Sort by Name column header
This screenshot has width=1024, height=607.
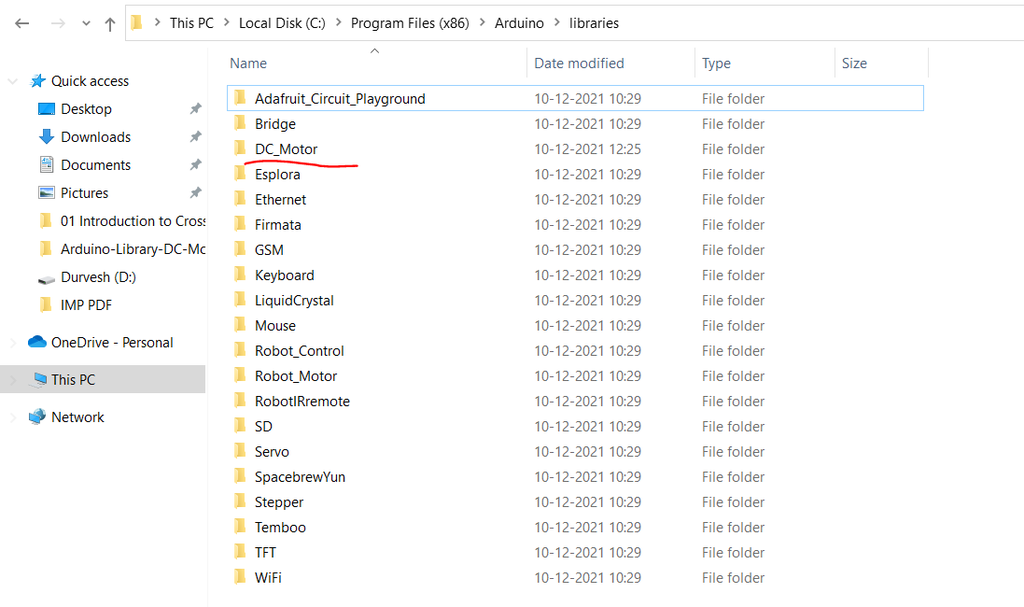(248, 63)
